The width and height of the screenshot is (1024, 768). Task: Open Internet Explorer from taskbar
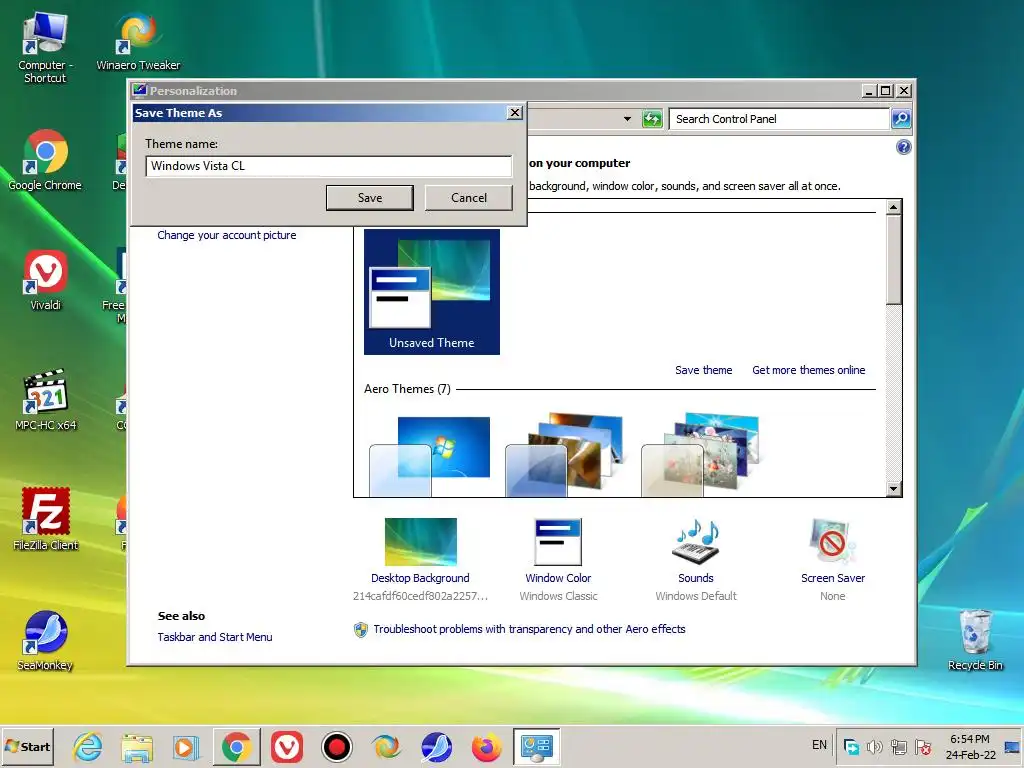coord(88,746)
